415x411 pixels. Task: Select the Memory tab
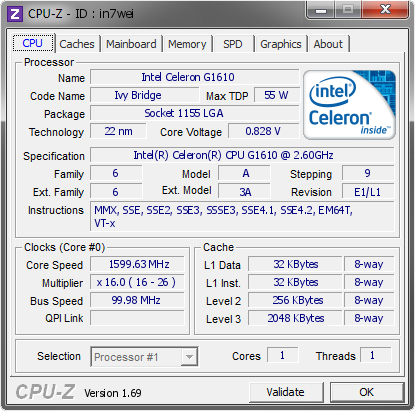(187, 44)
